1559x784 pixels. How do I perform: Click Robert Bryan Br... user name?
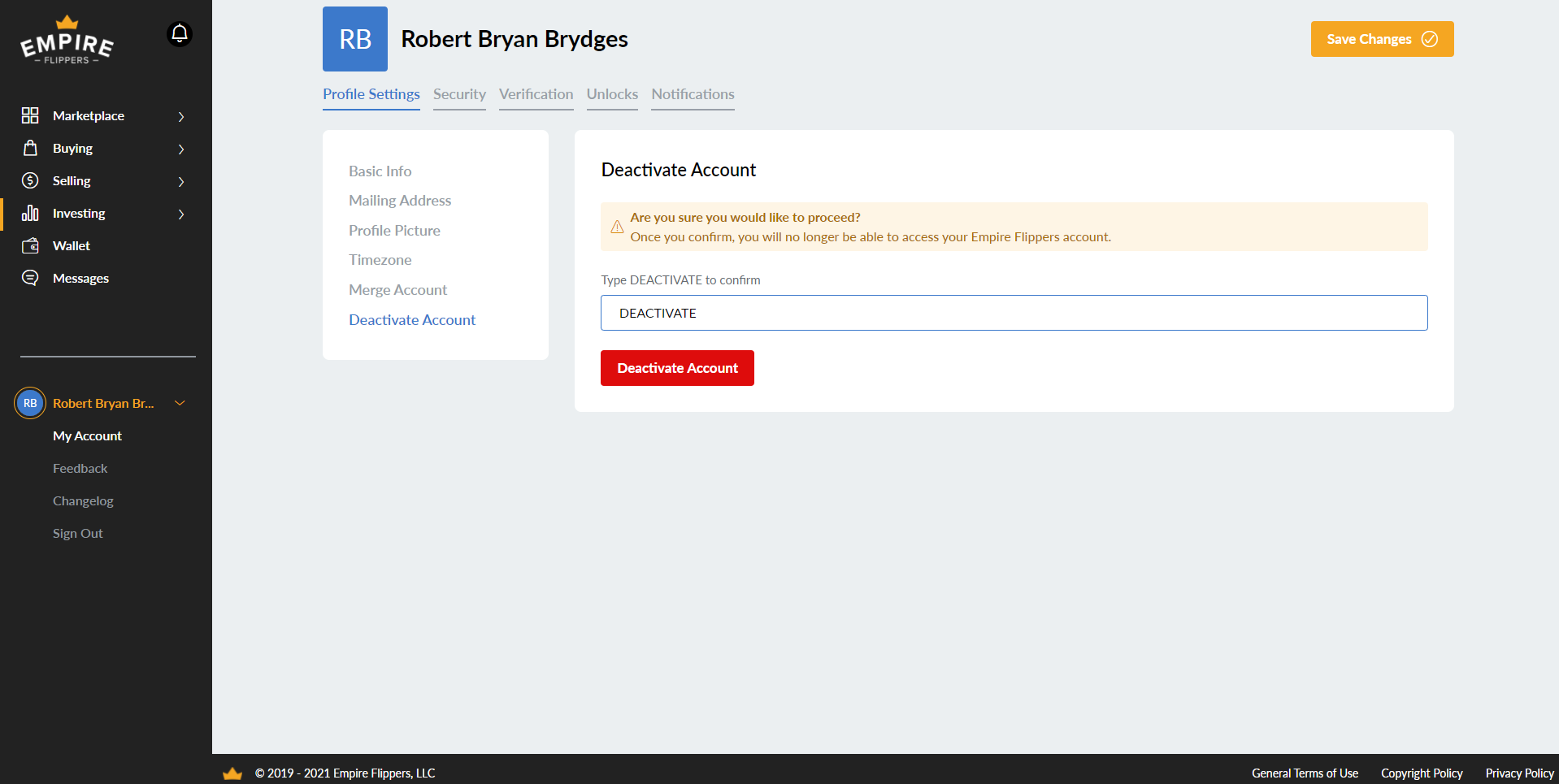(x=103, y=403)
